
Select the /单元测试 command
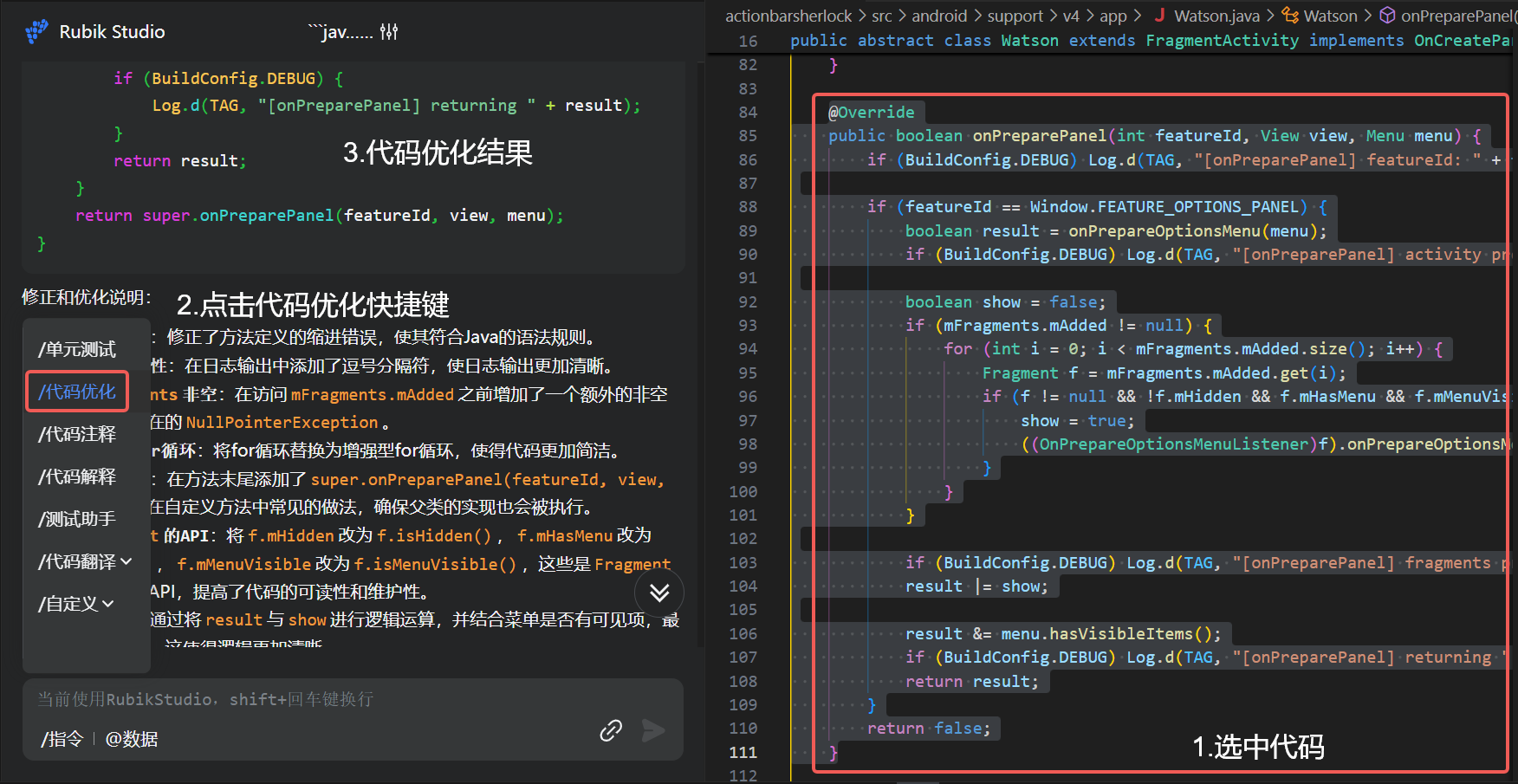pos(77,349)
